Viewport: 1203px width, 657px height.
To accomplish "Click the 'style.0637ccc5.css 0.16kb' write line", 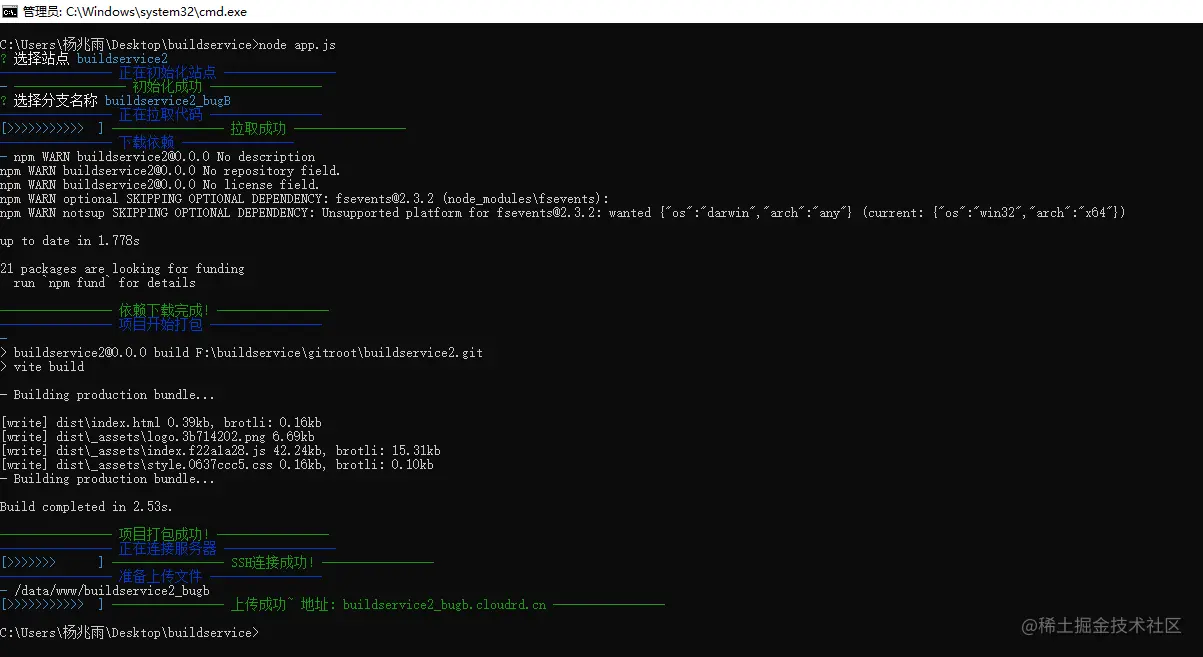I will [217, 465].
